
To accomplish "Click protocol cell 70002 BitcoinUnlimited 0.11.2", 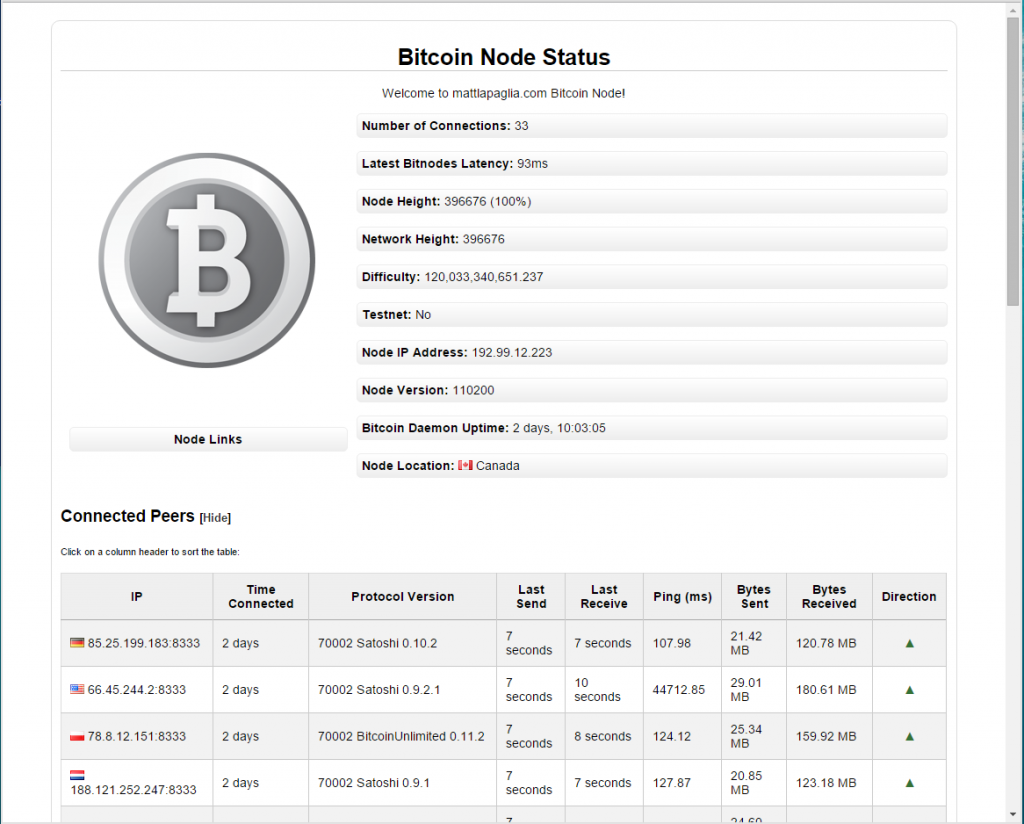I will pyautogui.click(x=401, y=736).
